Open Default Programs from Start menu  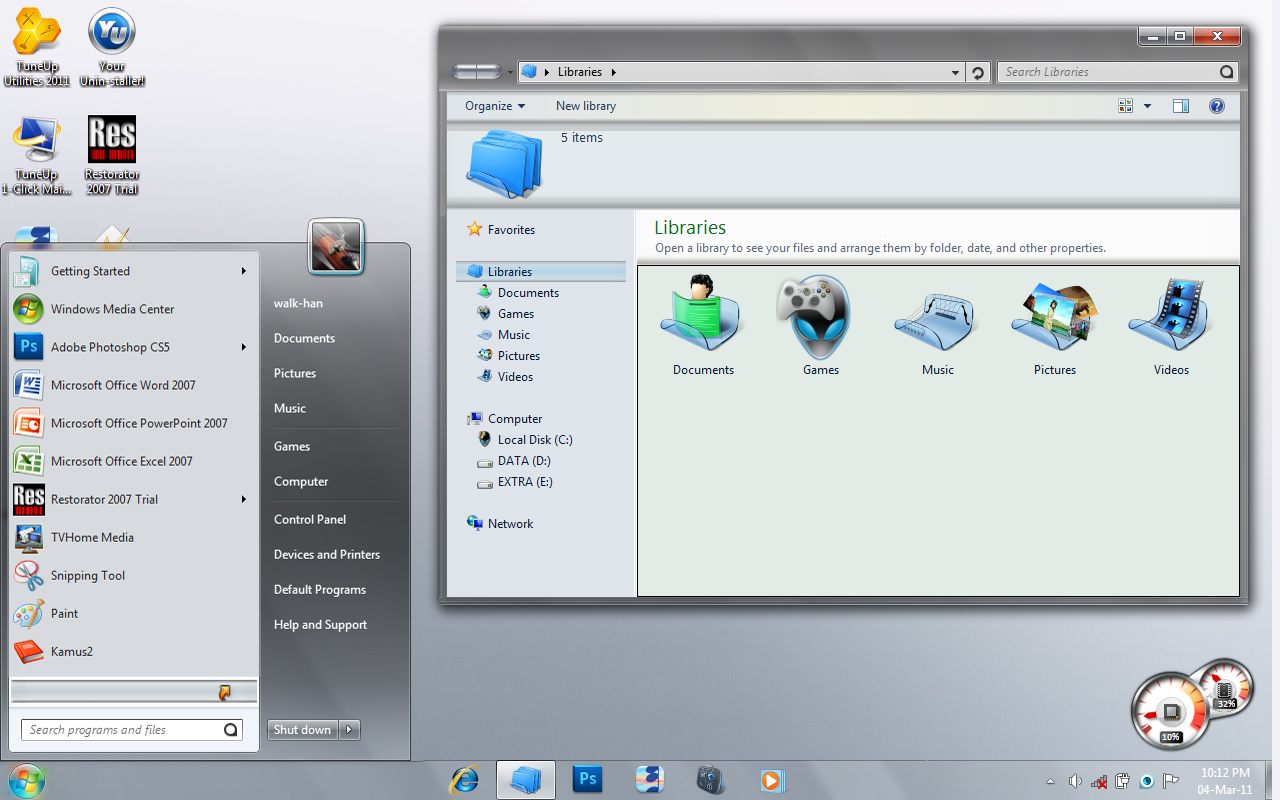(x=320, y=589)
